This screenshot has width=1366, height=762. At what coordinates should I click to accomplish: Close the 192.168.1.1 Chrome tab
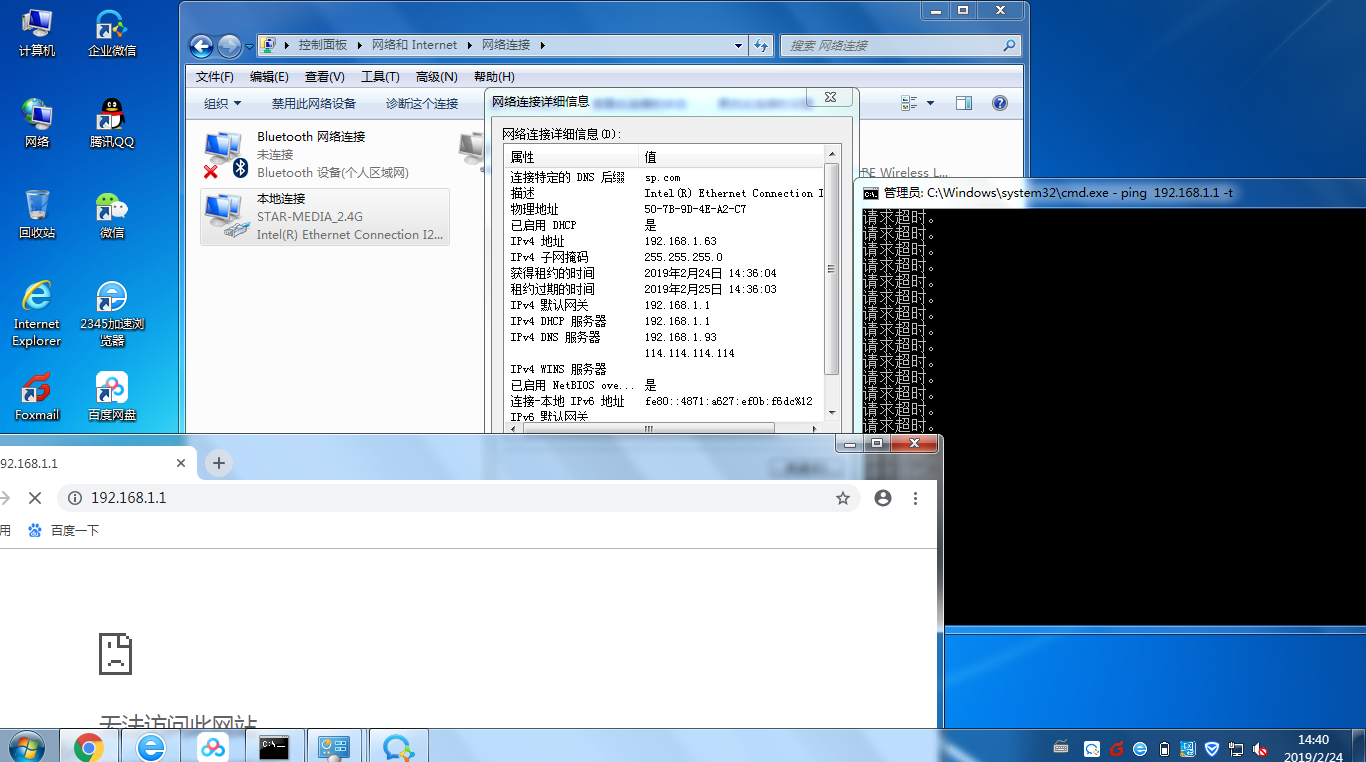pyautogui.click(x=181, y=464)
